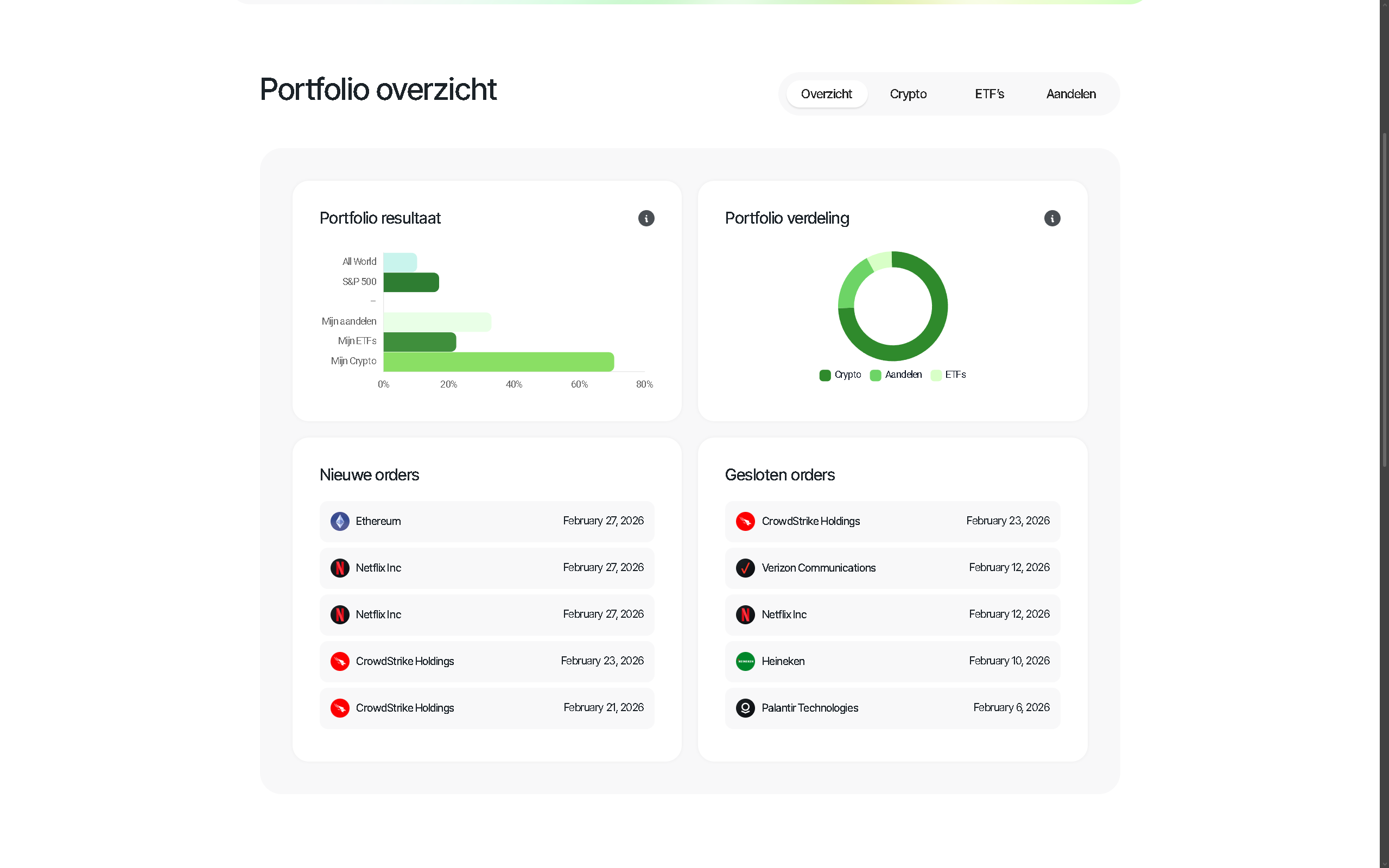Click Netflix logo in Gesloten orders
The image size is (1389, 868).
745,614
